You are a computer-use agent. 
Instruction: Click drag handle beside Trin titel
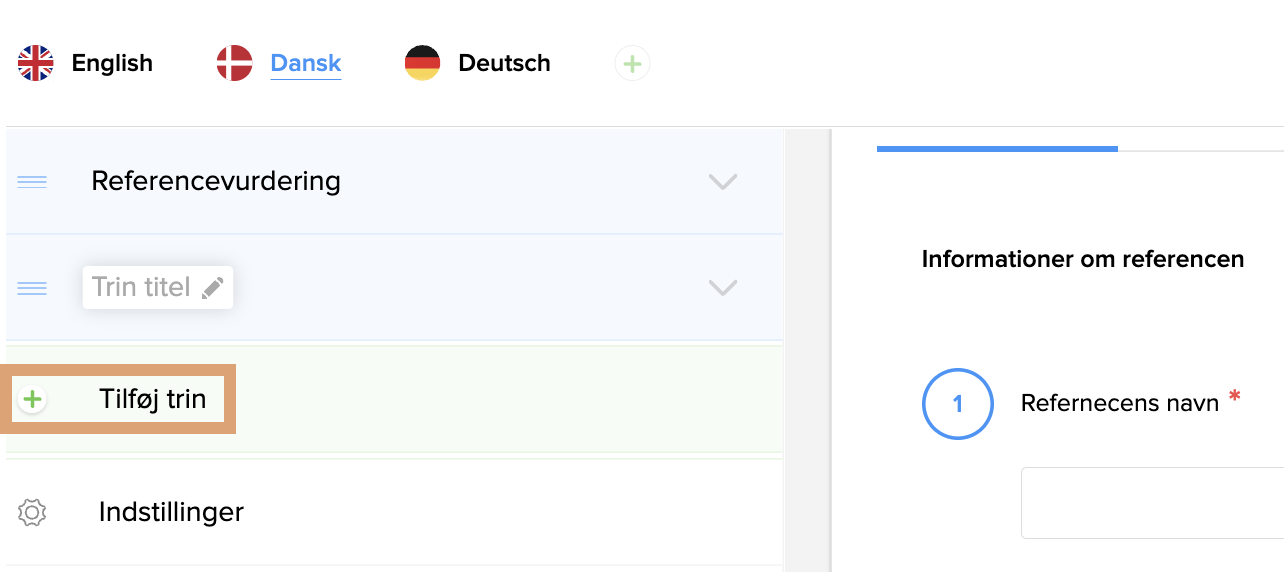coord(32,288)
